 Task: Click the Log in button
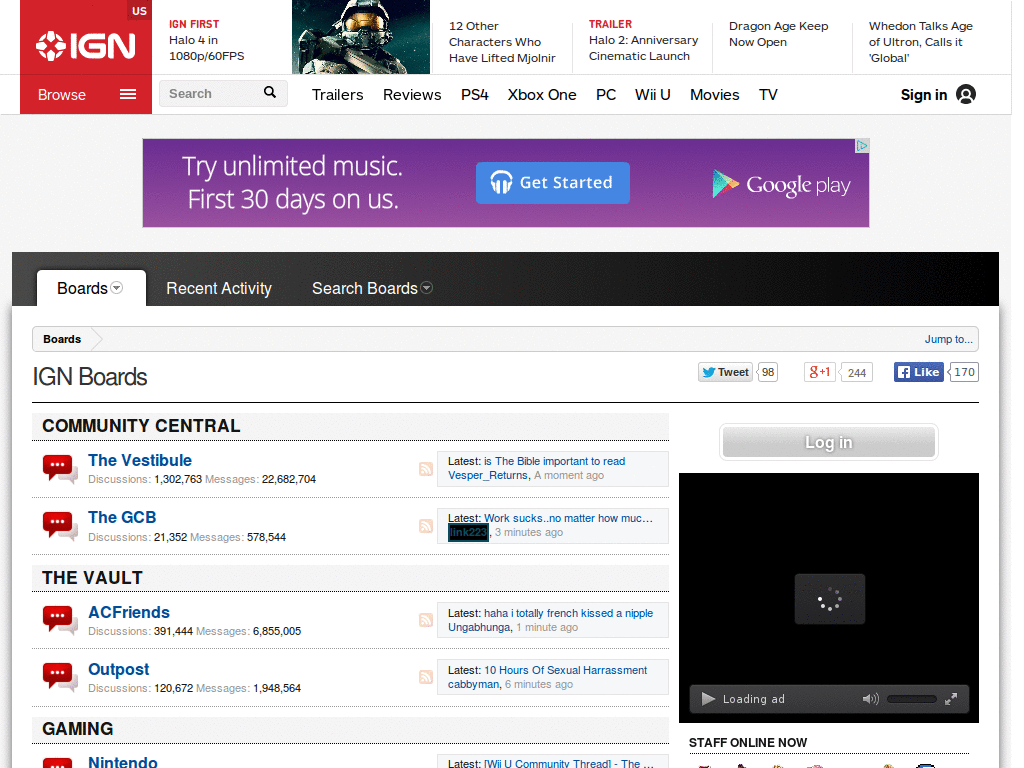point(829,442)
